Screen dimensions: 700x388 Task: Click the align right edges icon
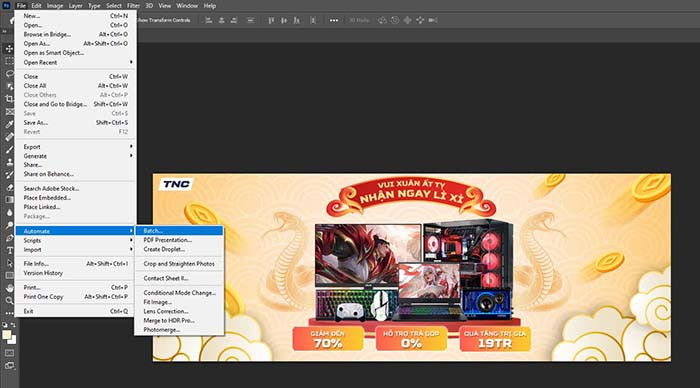point(234,20)
